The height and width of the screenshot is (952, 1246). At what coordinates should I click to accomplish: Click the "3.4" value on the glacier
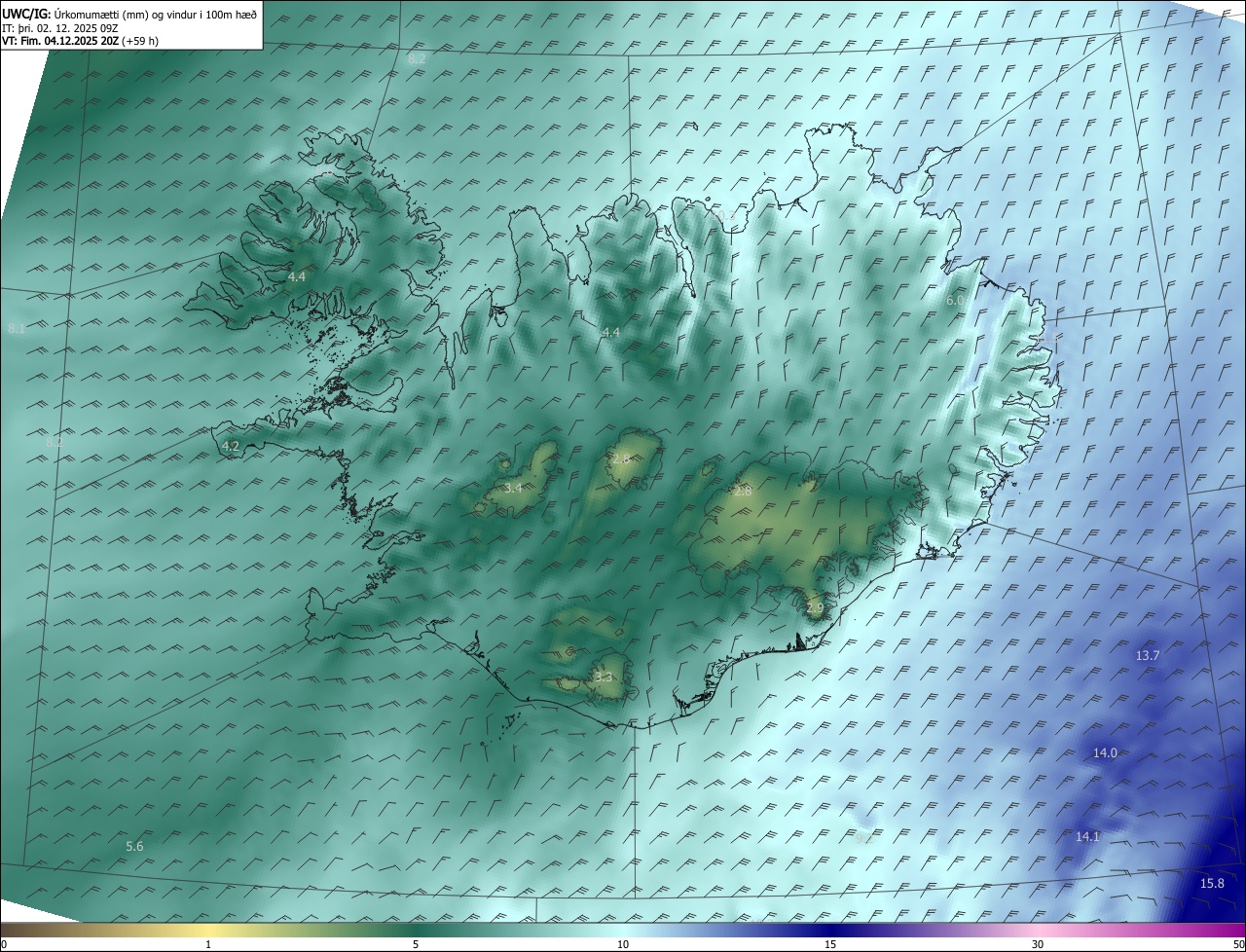(514, 488)
